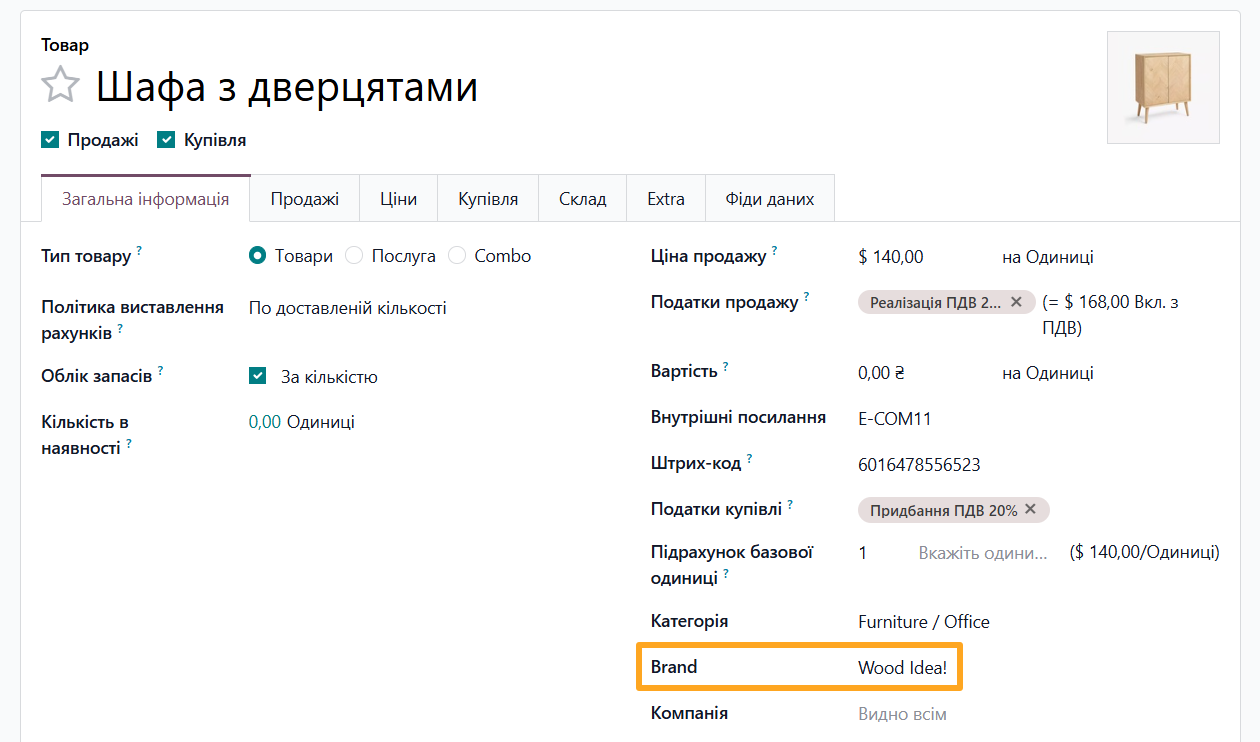Open invoicing policy По доставленій кількості
Image resolution: width=1260 pixels, height=742 pixels.
coord(348,308)
